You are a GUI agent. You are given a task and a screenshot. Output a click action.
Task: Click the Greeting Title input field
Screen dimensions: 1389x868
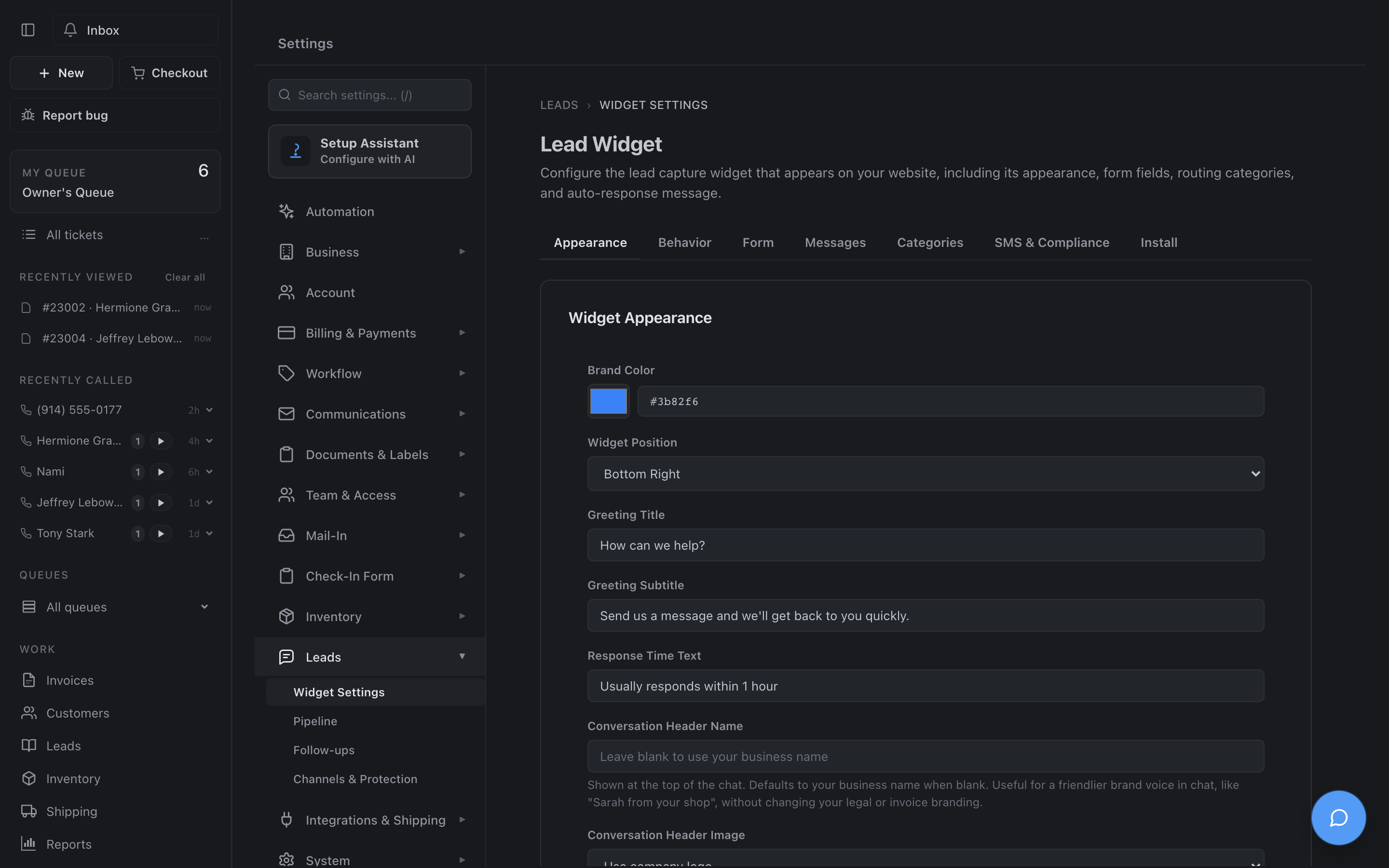[x=925, y=545]
